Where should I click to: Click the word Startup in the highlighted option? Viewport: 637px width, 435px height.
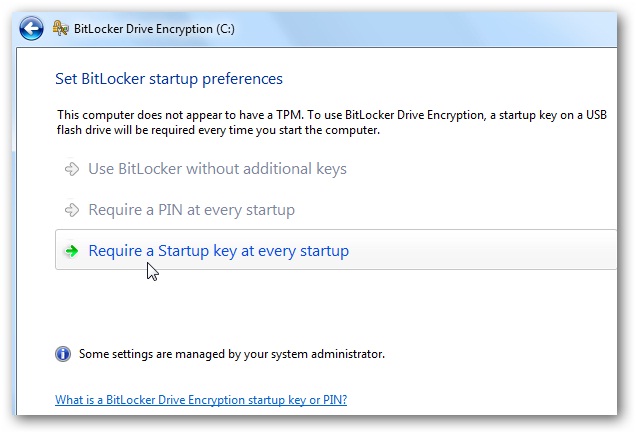183,251
